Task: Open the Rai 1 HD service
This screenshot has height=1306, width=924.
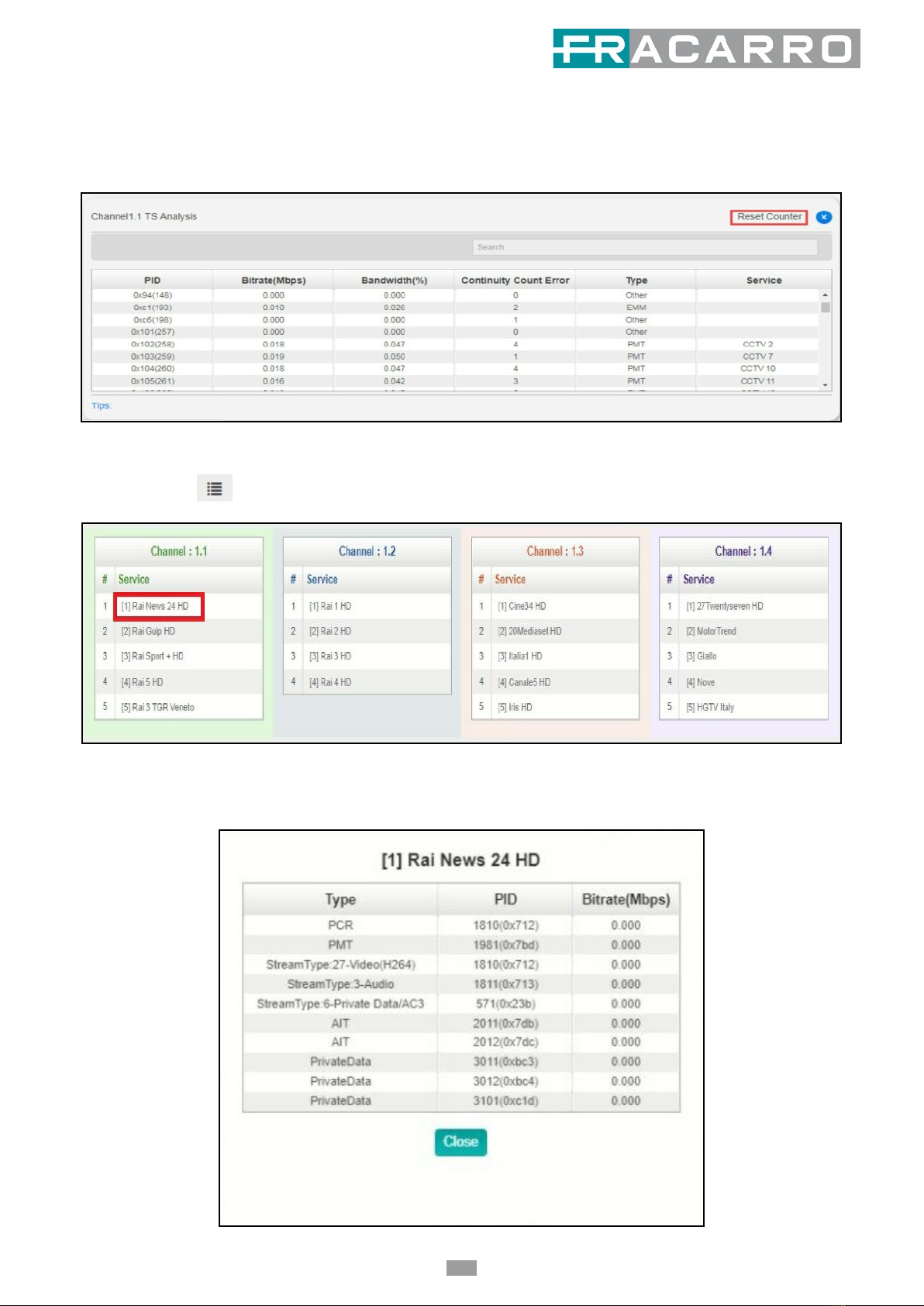Action: [x=330, y=606]
